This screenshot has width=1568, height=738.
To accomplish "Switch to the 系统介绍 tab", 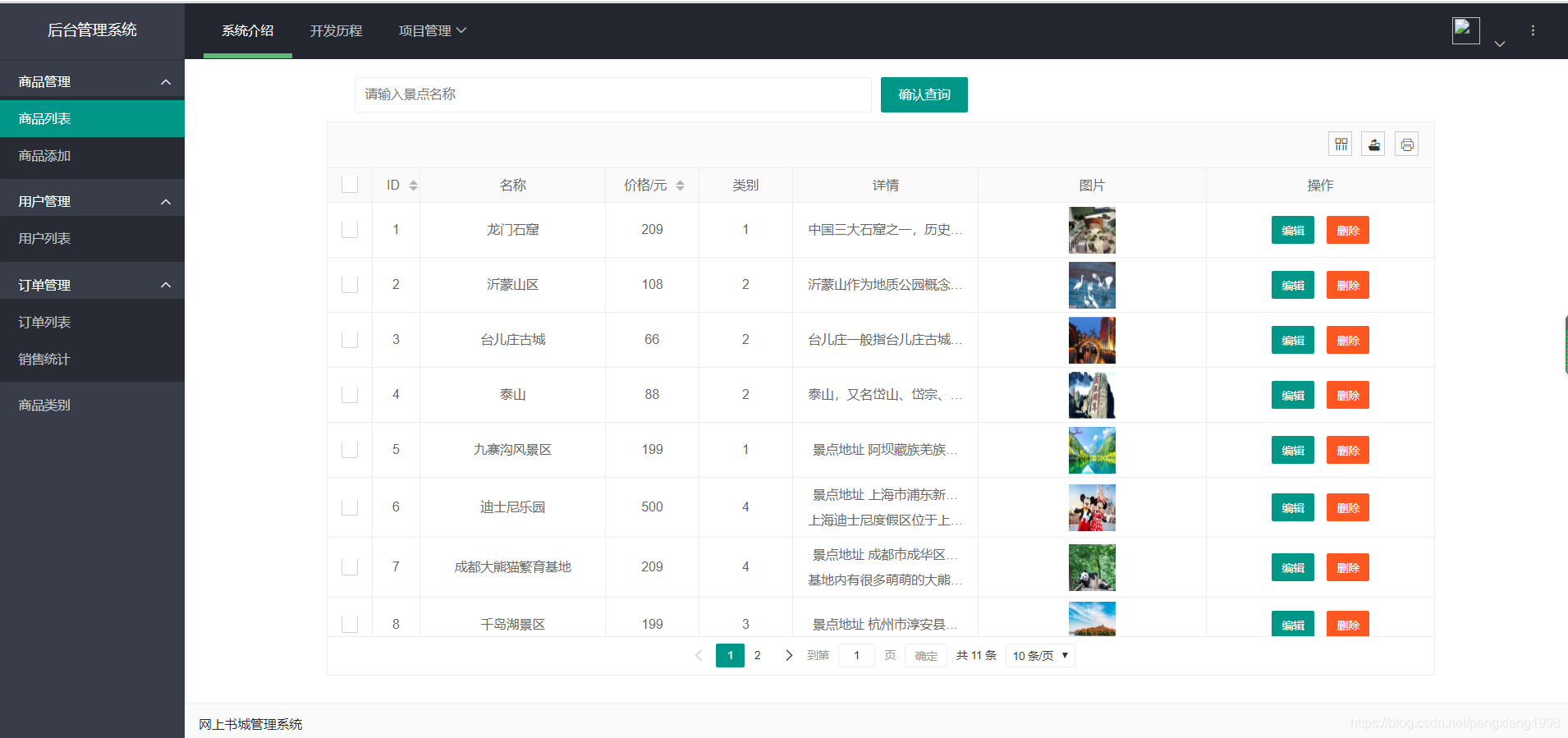I will [x=248, y=30].
